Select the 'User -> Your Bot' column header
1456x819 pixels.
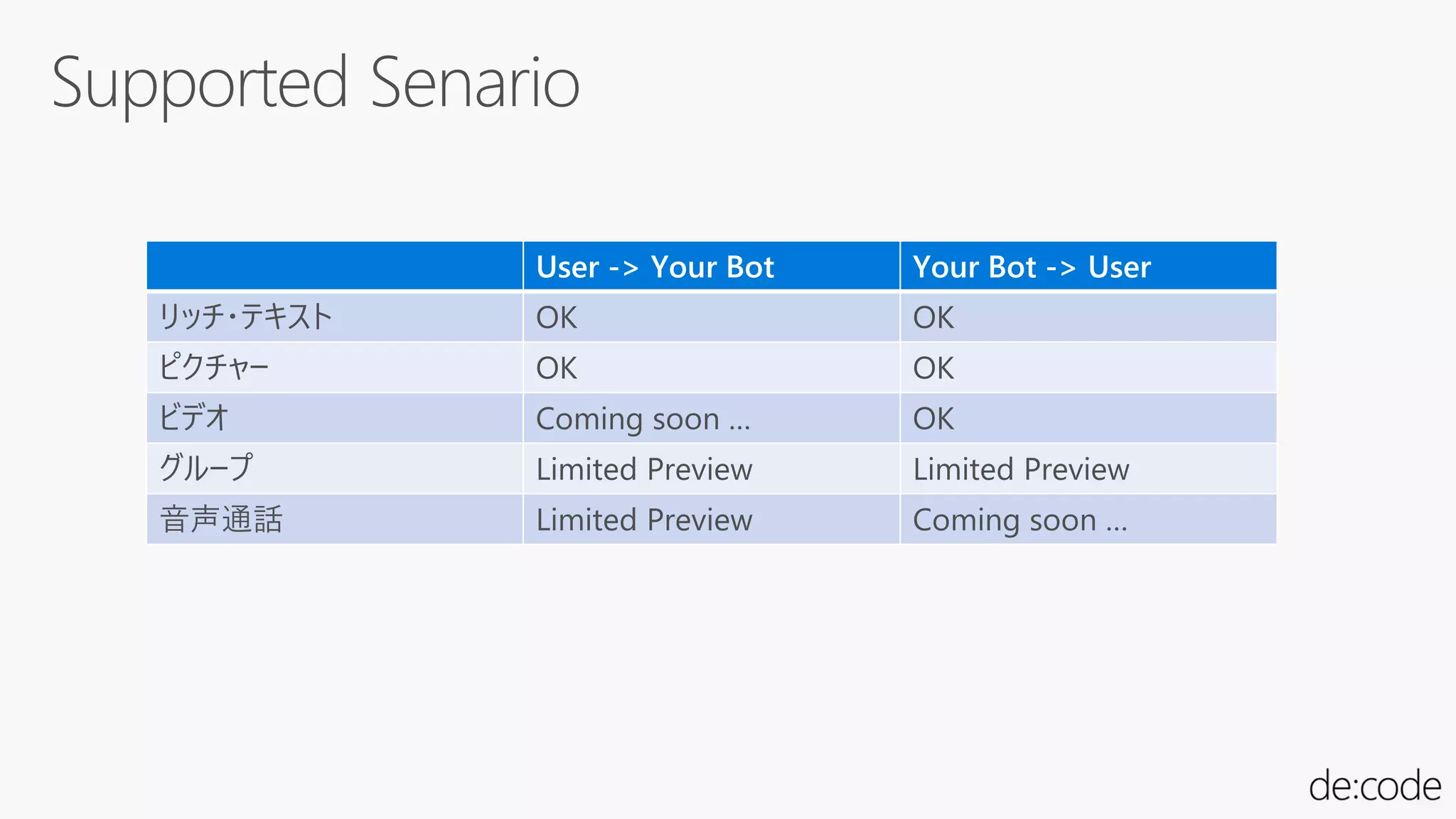click(x=655, y=267)
